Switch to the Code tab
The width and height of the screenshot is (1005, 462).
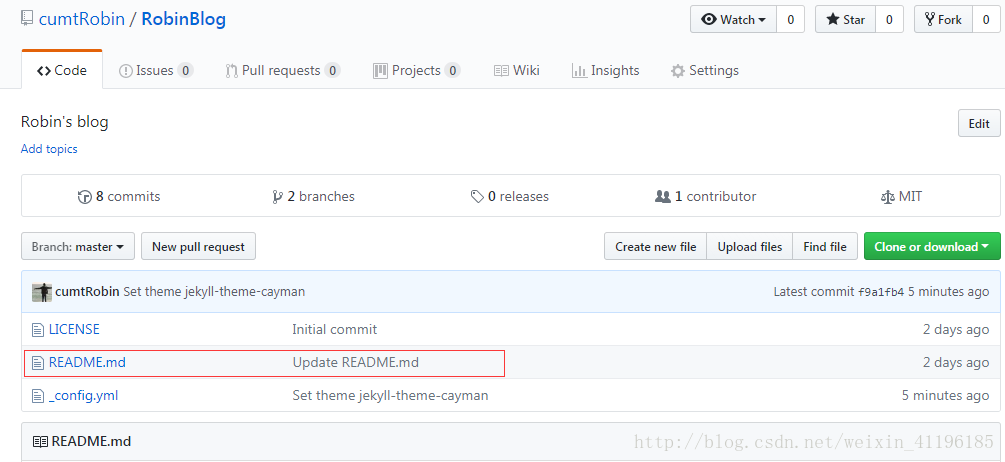point(62,70)
